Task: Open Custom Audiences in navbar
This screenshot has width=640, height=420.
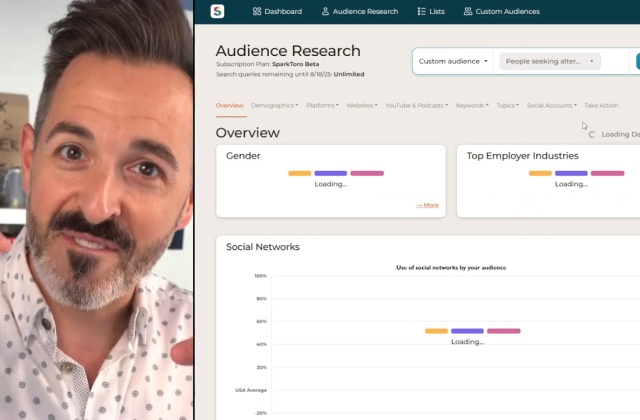Action: tap(502, 11)
